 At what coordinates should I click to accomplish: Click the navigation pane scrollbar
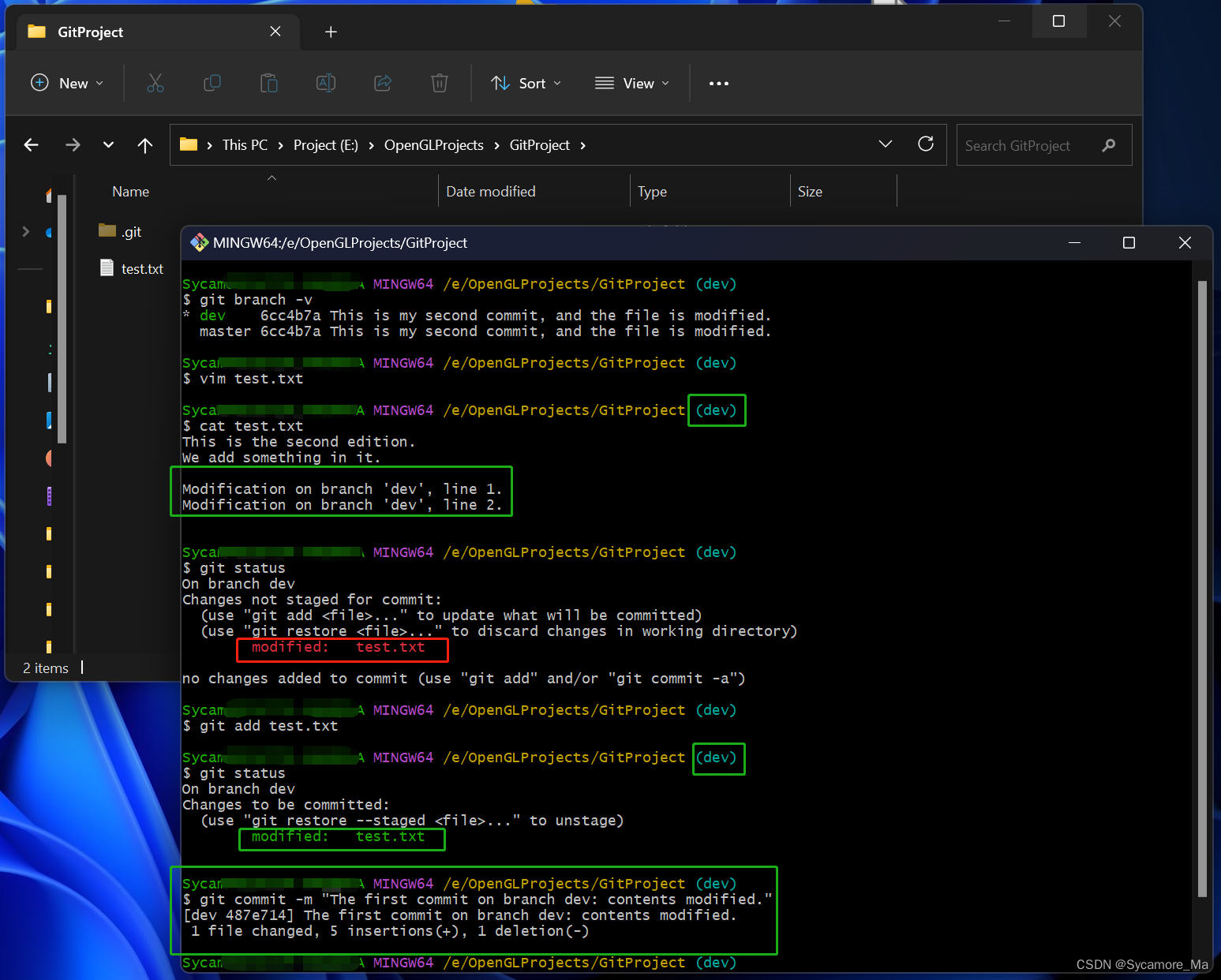(x=62, y=317)
